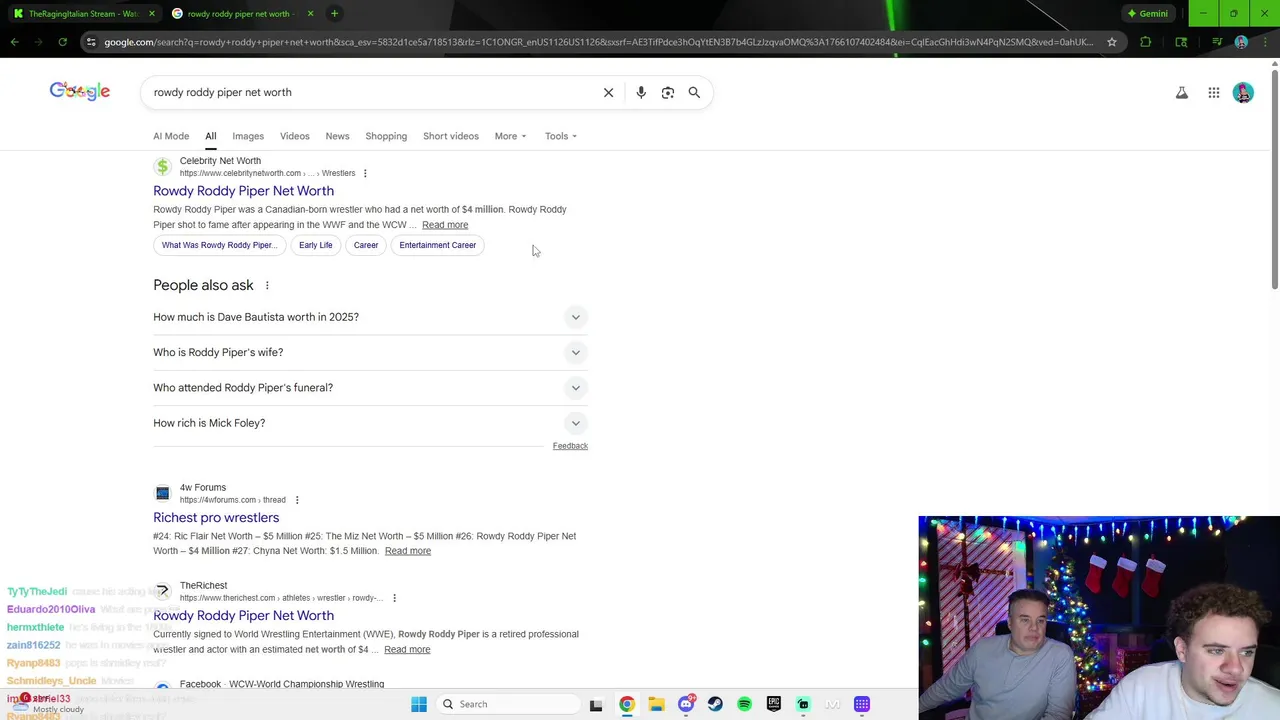Bookmark this page with star icon

click(1112, 42)
